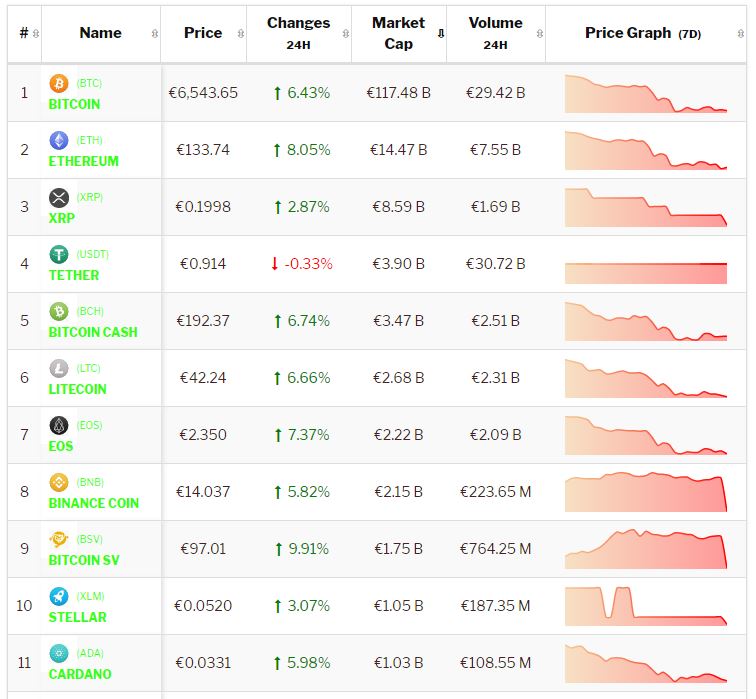The width and height of the screenshot is (756, 699).
Task: Click the Bitcoin orange coin icon
Action: coord(58,83)
